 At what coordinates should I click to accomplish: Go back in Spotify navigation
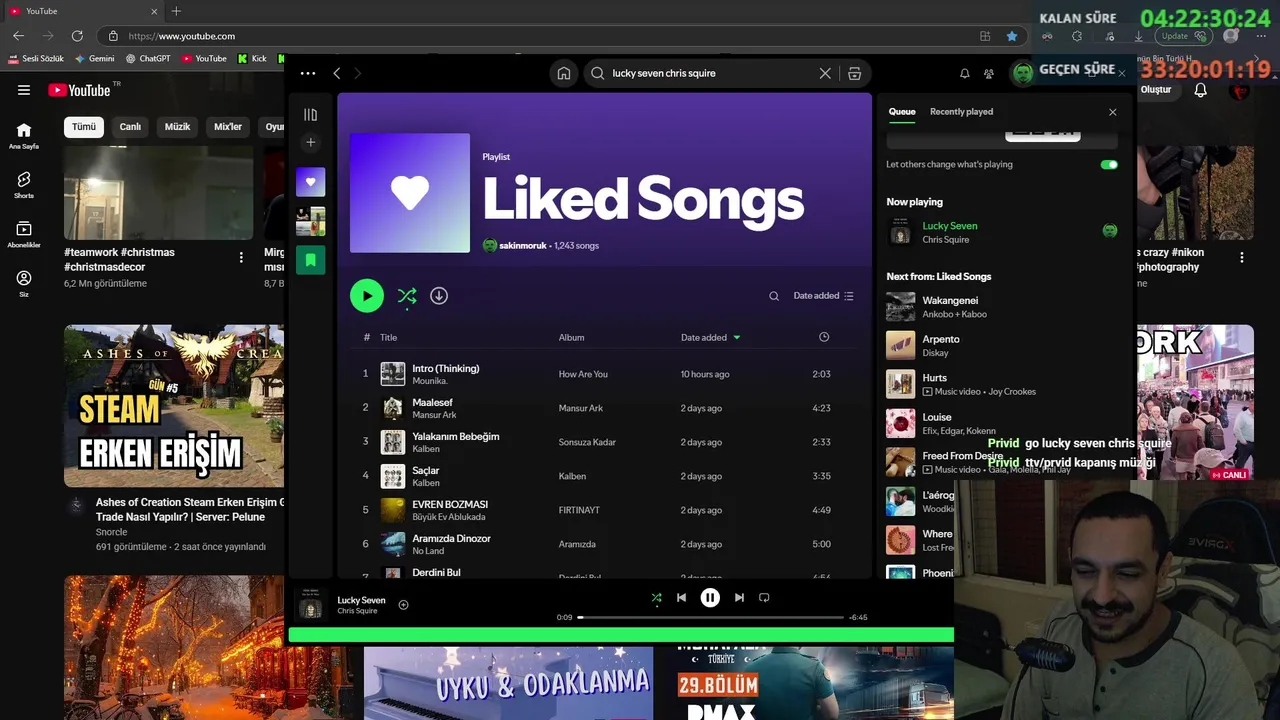click(x=337, y=73)
